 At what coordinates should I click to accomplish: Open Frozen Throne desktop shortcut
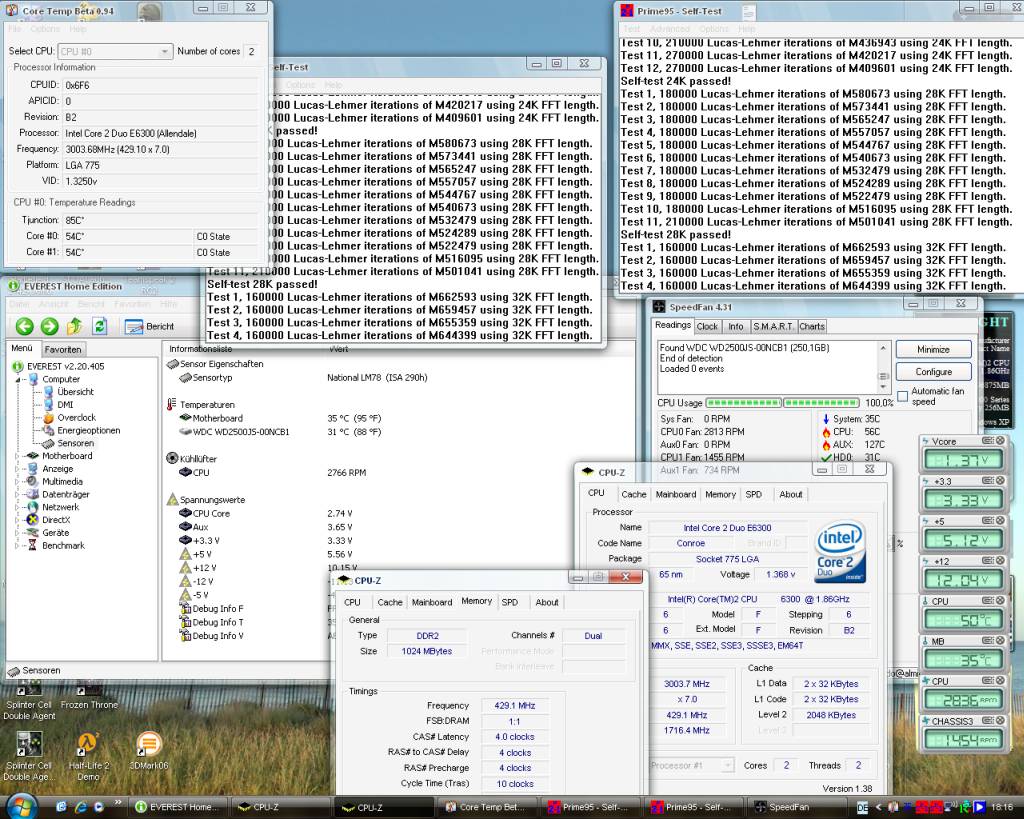[x=89, y=696]
